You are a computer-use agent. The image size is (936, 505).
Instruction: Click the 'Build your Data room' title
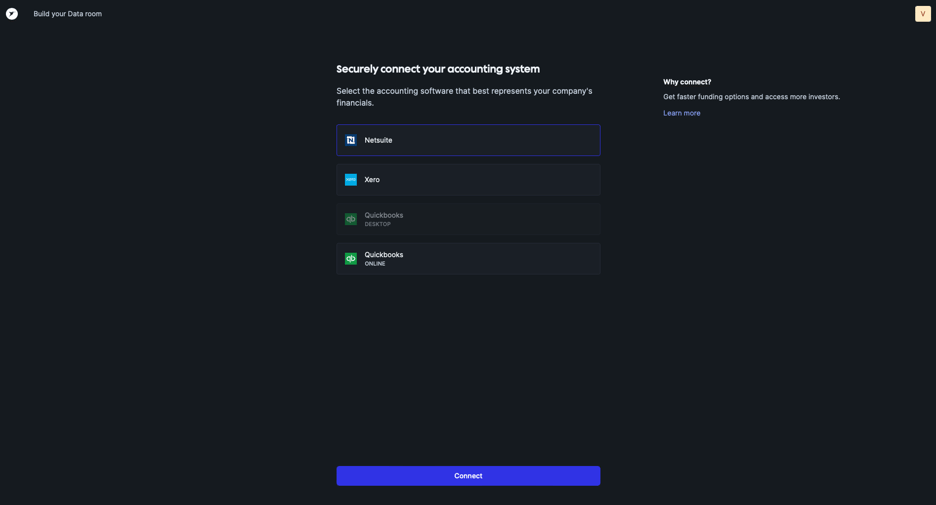pos(67,14)
